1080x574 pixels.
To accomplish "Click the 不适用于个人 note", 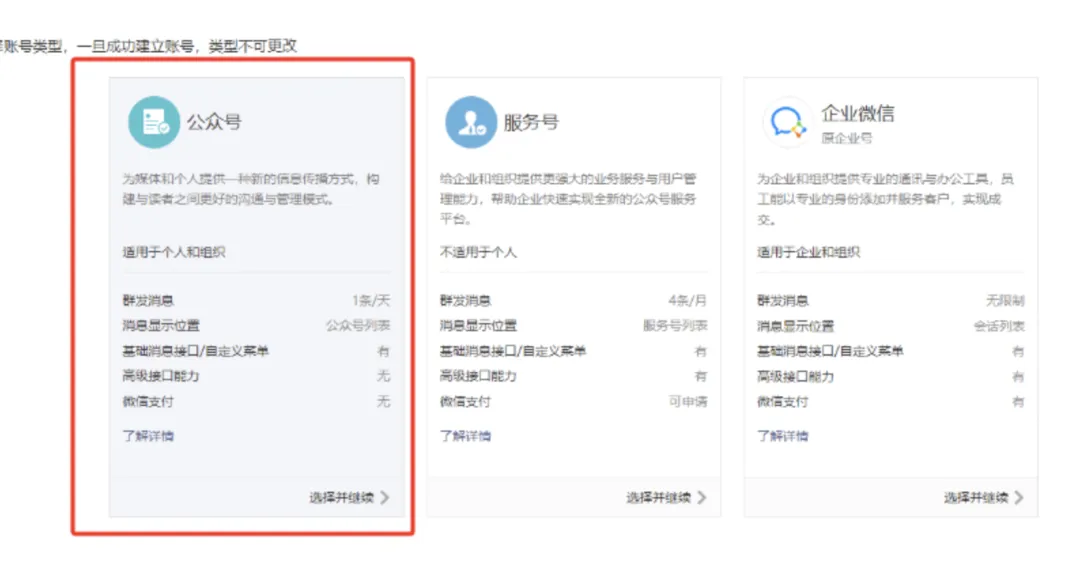I will pyautogui.click(x=479, y=252).
